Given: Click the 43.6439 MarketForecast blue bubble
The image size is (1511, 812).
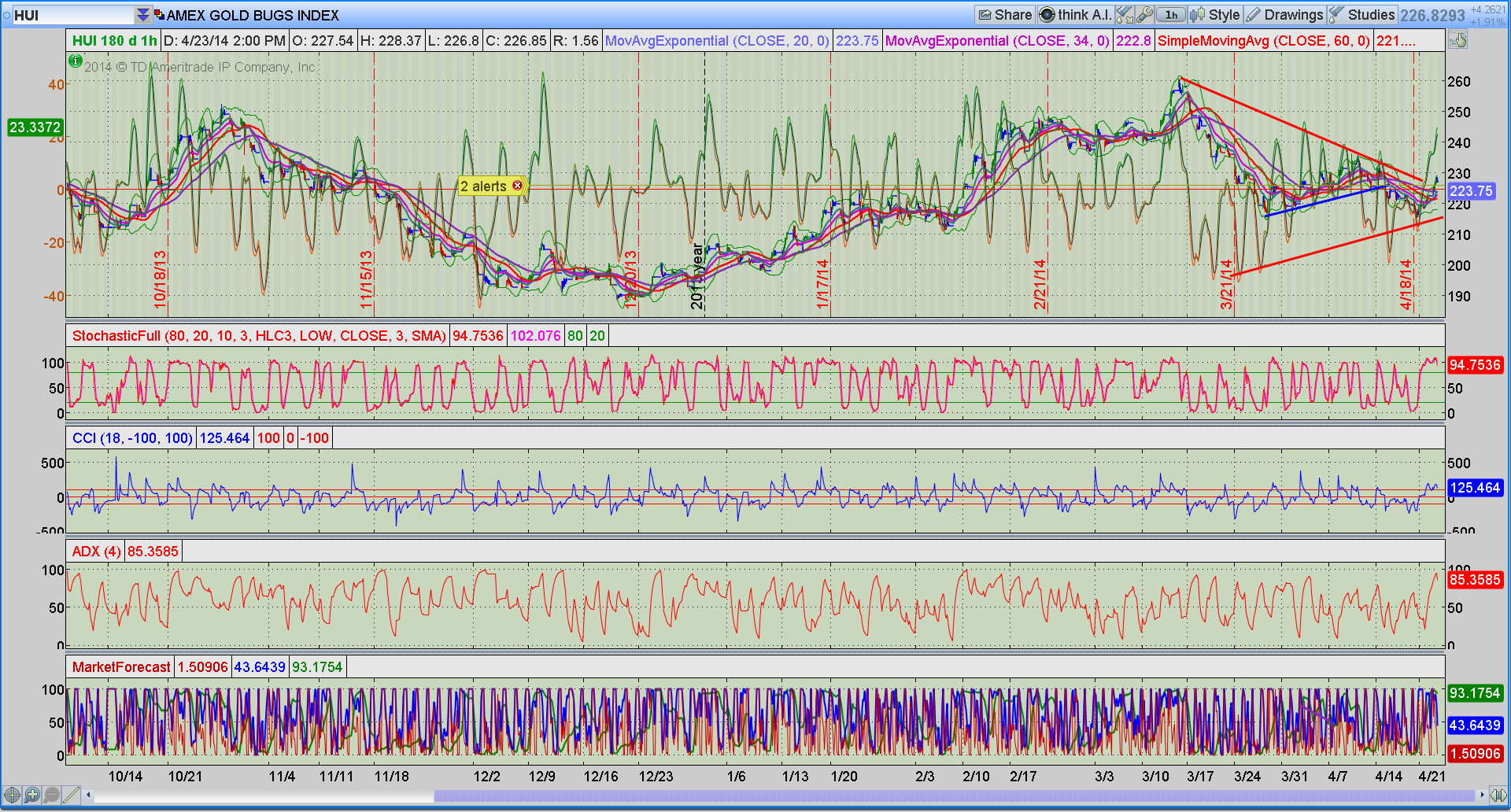Looking at the screenshot, I should tap(1475, 725).
